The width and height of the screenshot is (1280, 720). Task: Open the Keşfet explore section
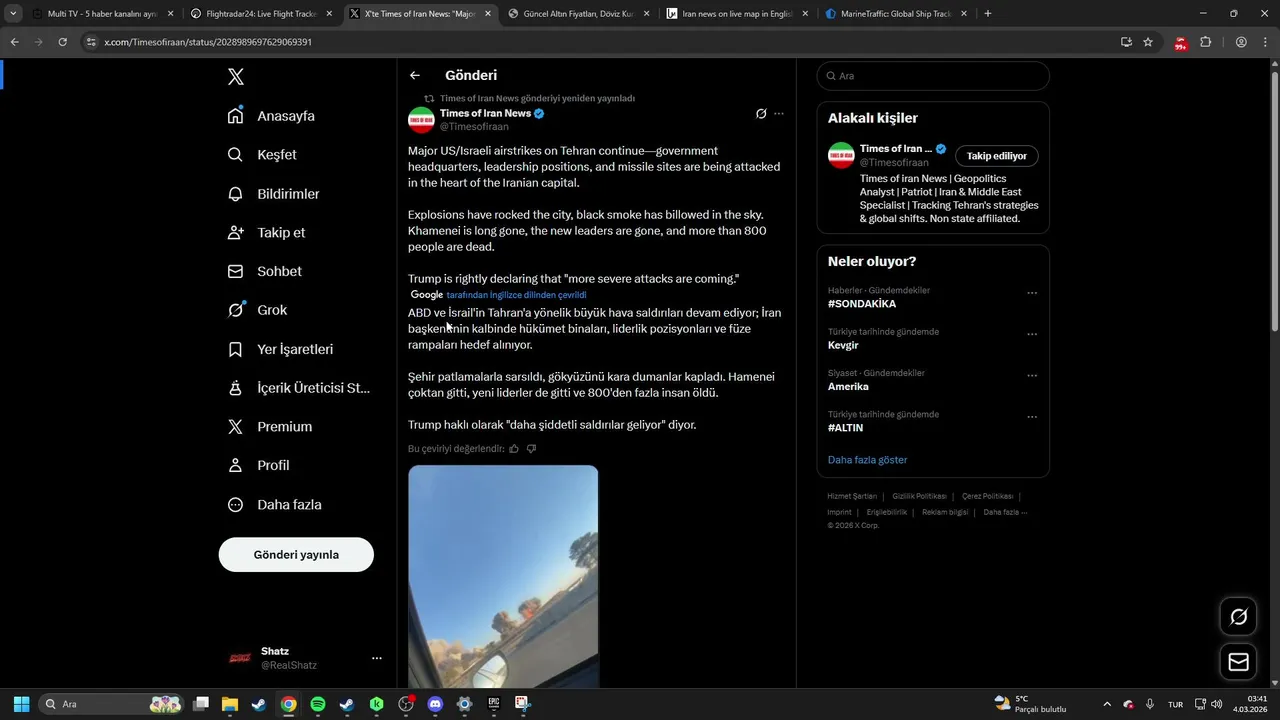coord(262,155)
